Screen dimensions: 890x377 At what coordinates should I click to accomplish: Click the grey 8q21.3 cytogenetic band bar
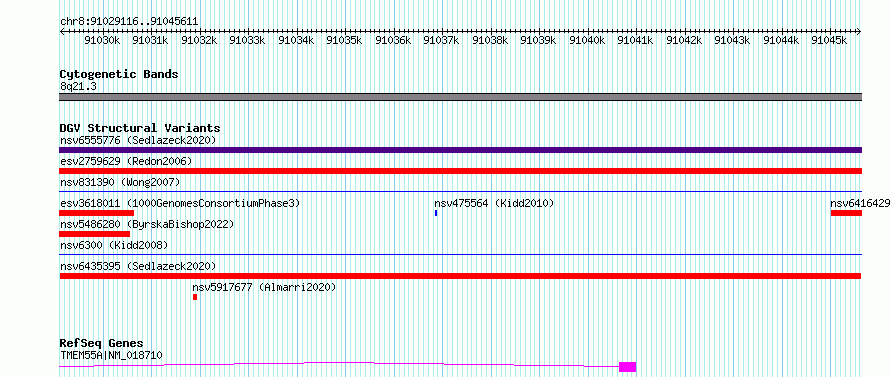coord(460,97)
